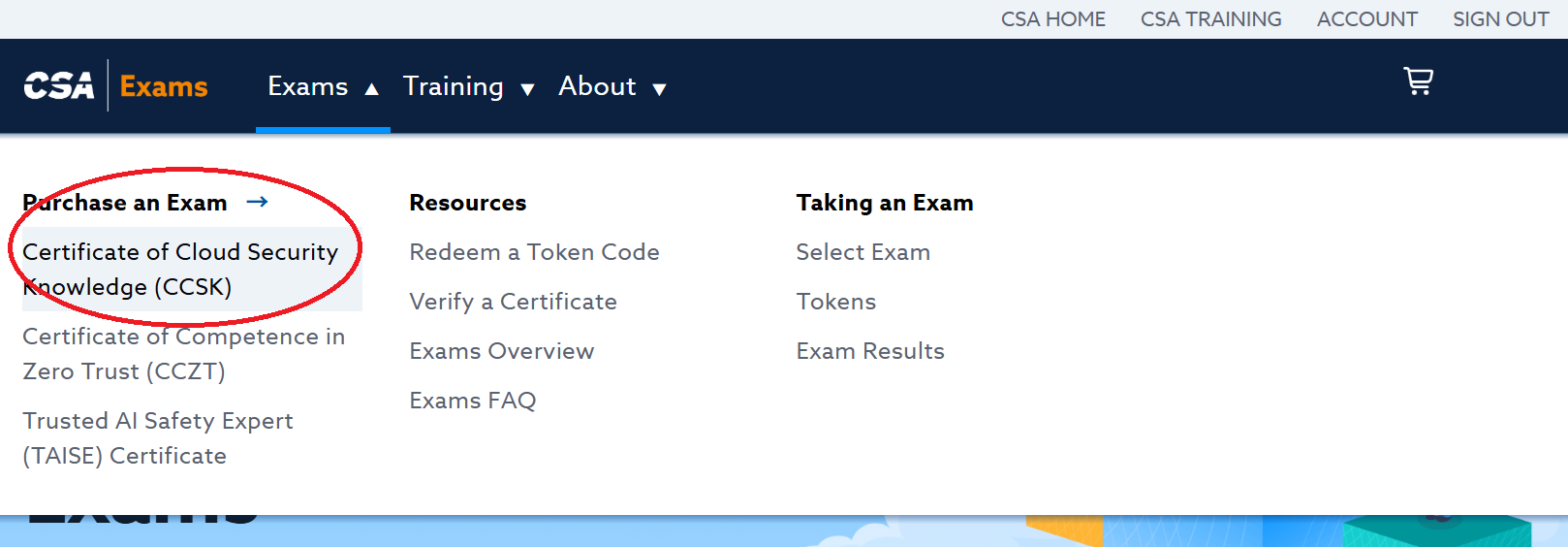The width and height of the screenshot is (1568, 547).
Task: Collapse the Exams dropdown menu
Action: coord(323,87)
